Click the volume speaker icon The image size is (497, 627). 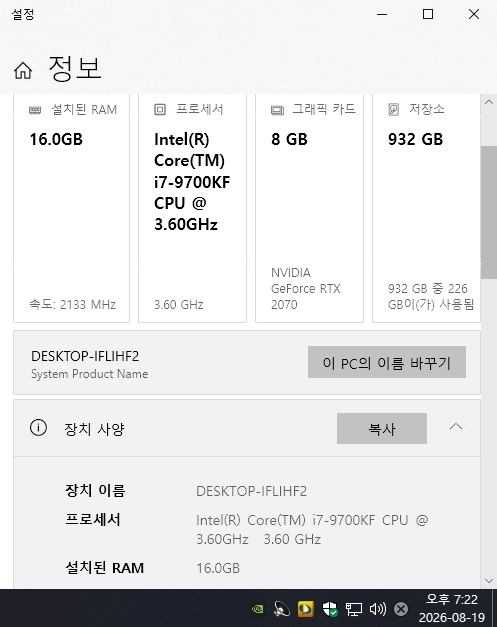377,609
